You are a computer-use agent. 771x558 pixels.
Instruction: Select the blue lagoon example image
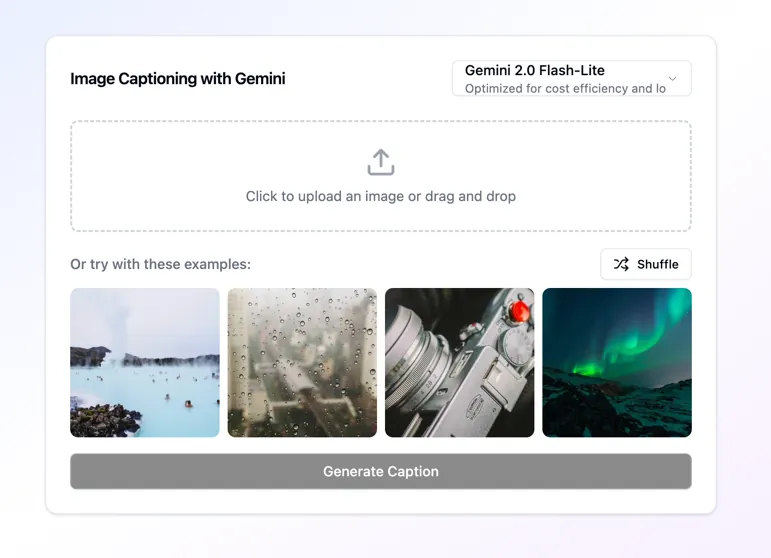coord(144,362)
